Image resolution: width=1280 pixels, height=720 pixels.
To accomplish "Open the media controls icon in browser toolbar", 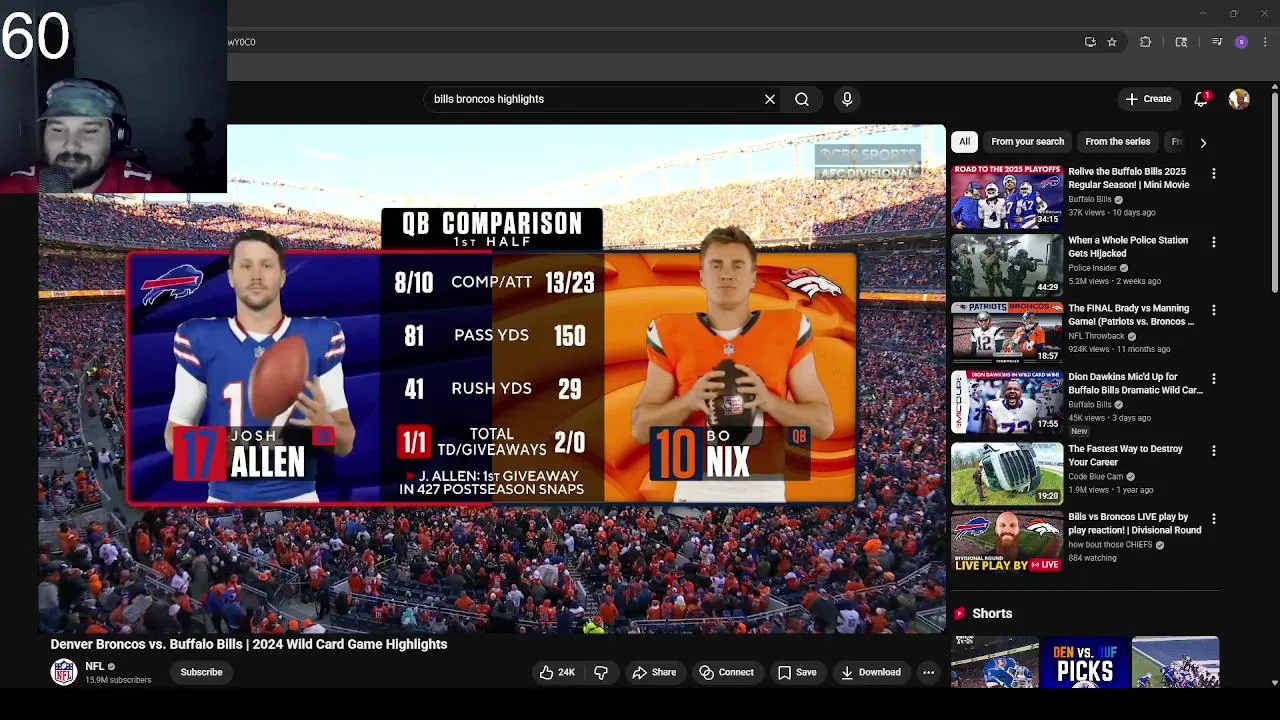I will (x=1217, y=42).
